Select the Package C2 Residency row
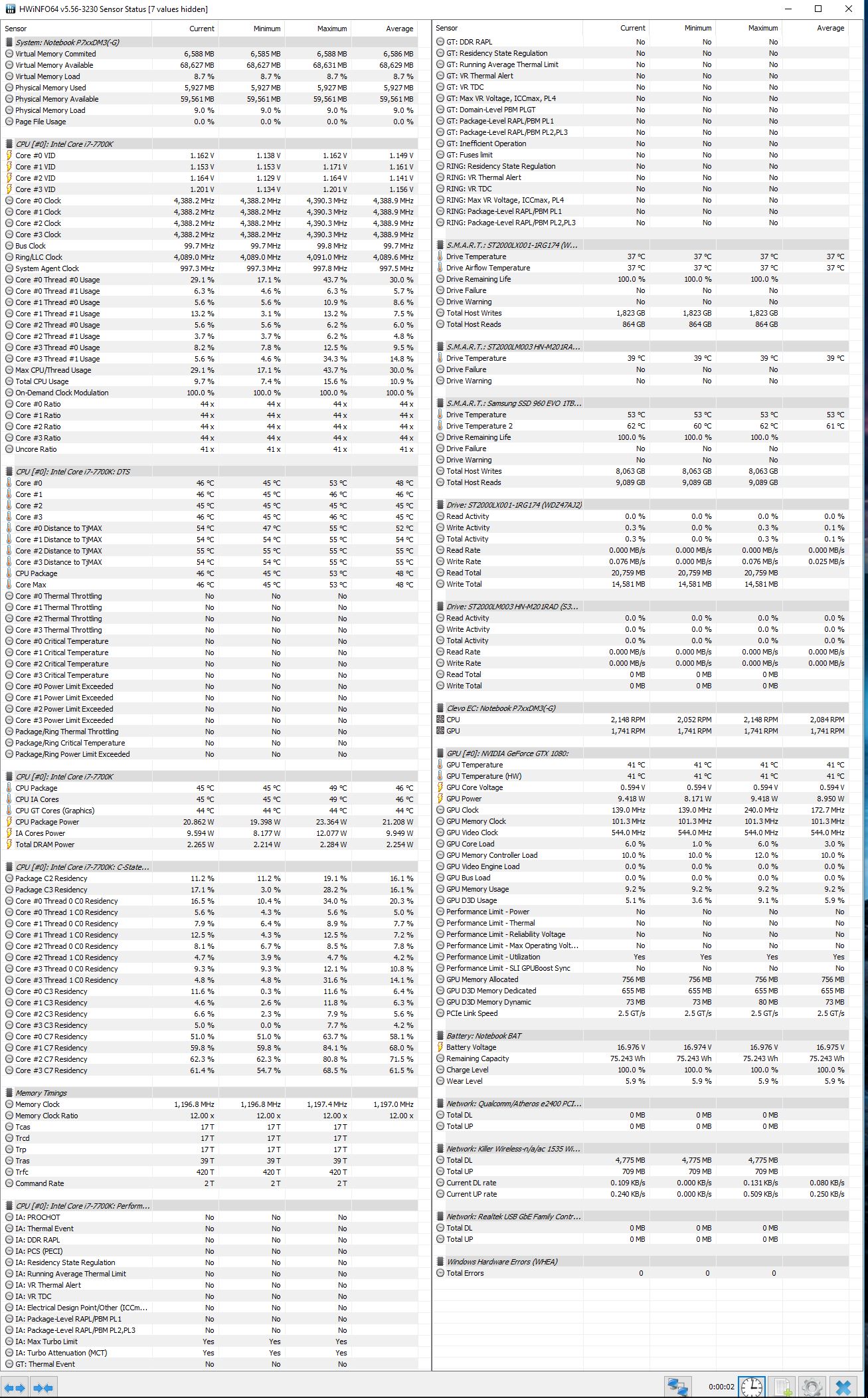This screenshot has height=1398, width=868. (x=210, y=878)
